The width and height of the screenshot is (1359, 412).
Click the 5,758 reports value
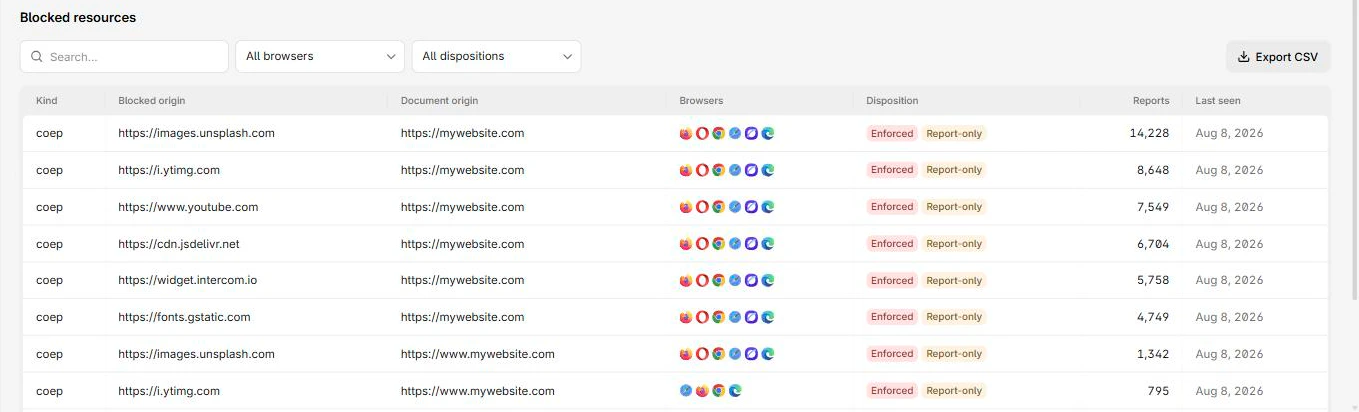(1153, 281)
